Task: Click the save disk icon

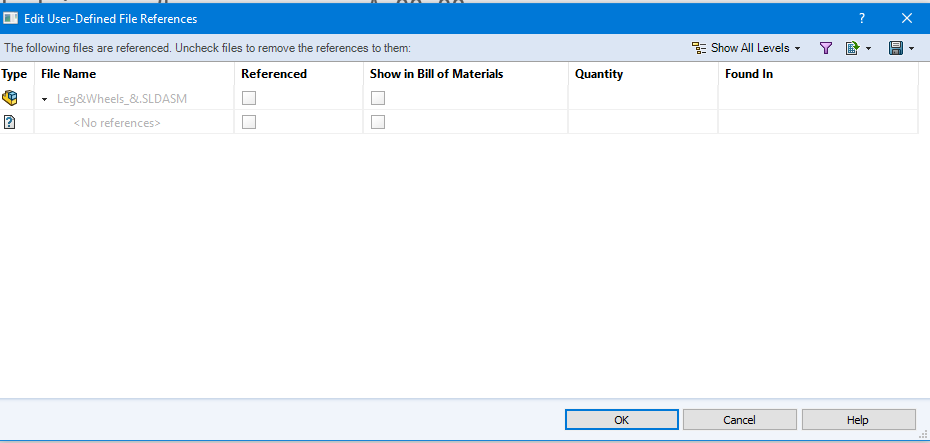Action: [896, 48]
